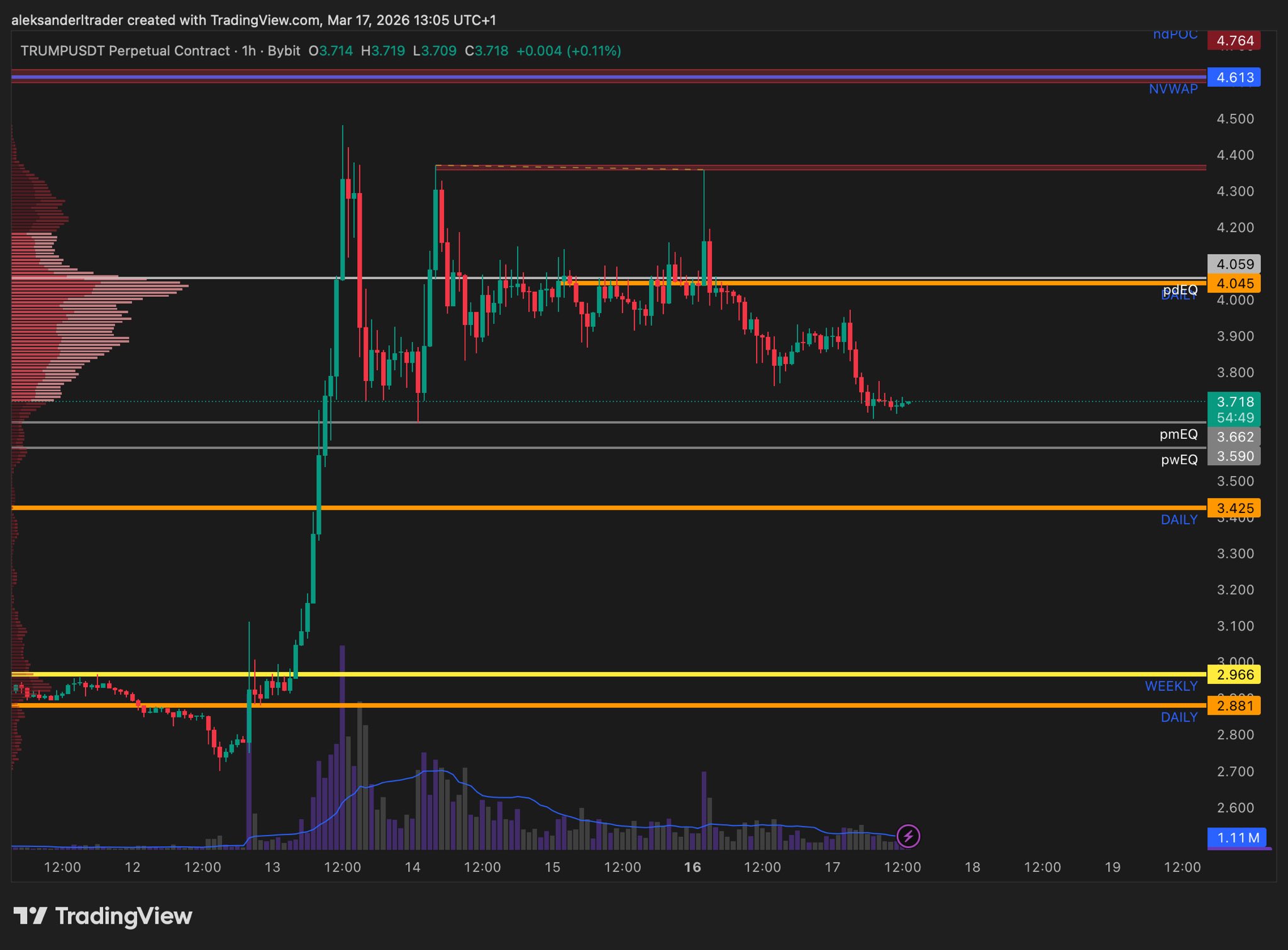The height and width of the screenshot is (950, 1288).
Task: Click the TRUMPUSDT Perpetual Contract symbol title
Action: tap(125, 51)
